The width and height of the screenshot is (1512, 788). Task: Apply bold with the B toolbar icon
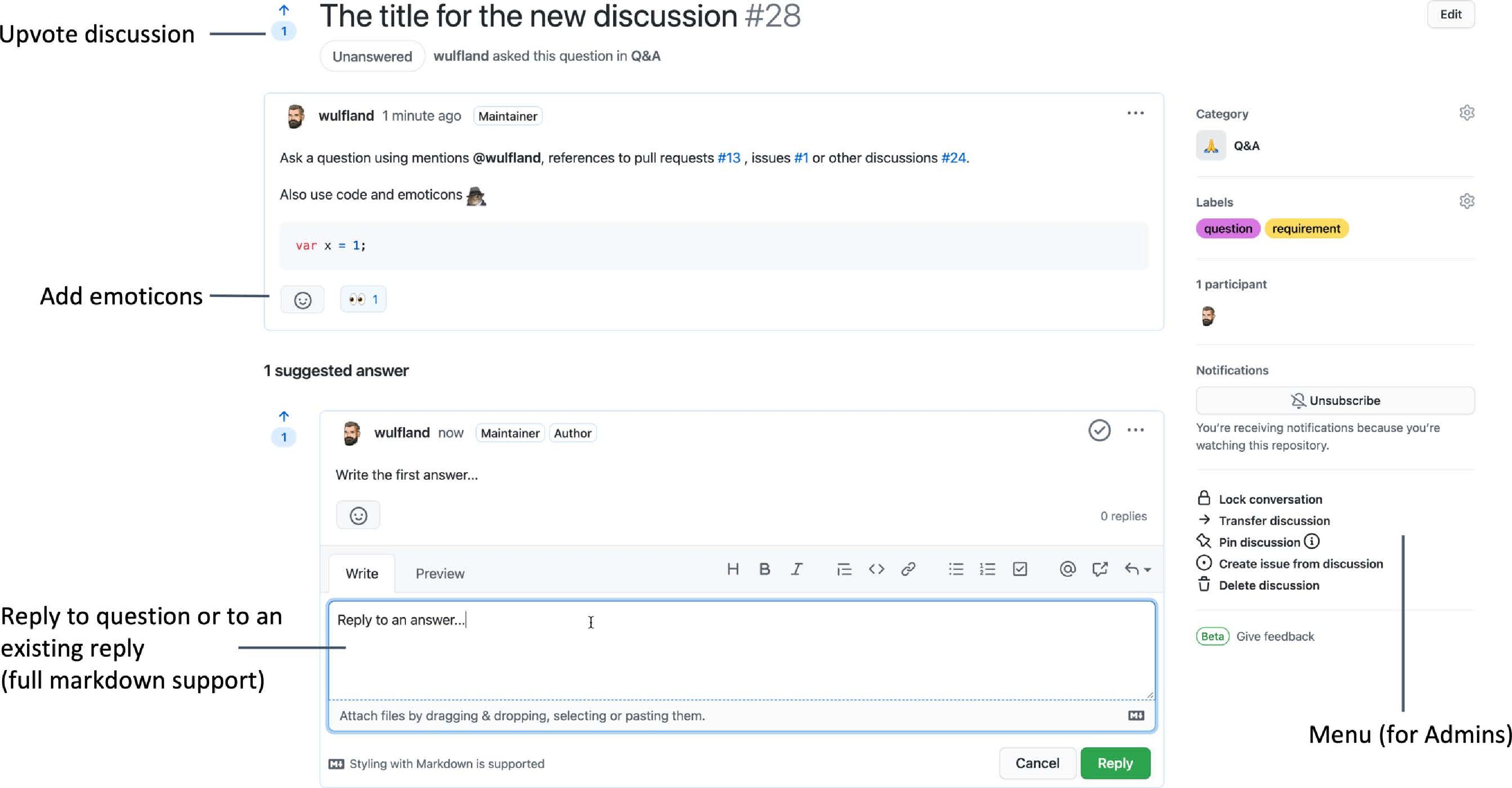(764, 569)
